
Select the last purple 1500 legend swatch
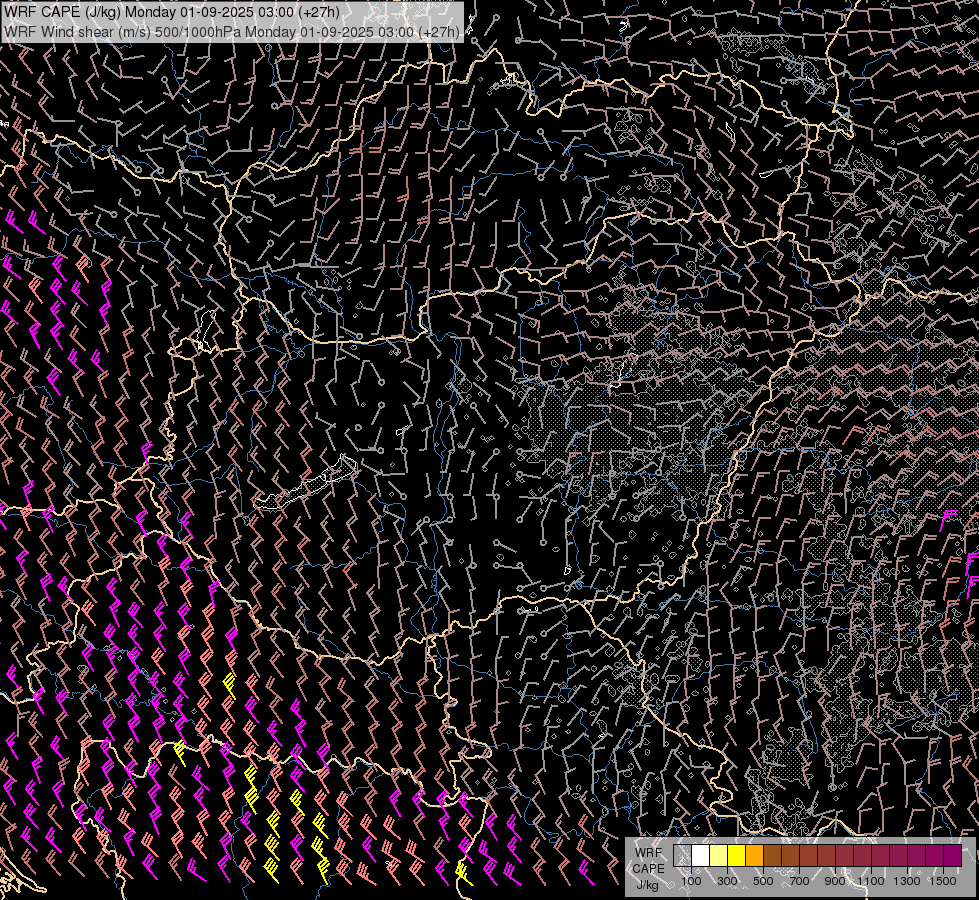(953, 856)
